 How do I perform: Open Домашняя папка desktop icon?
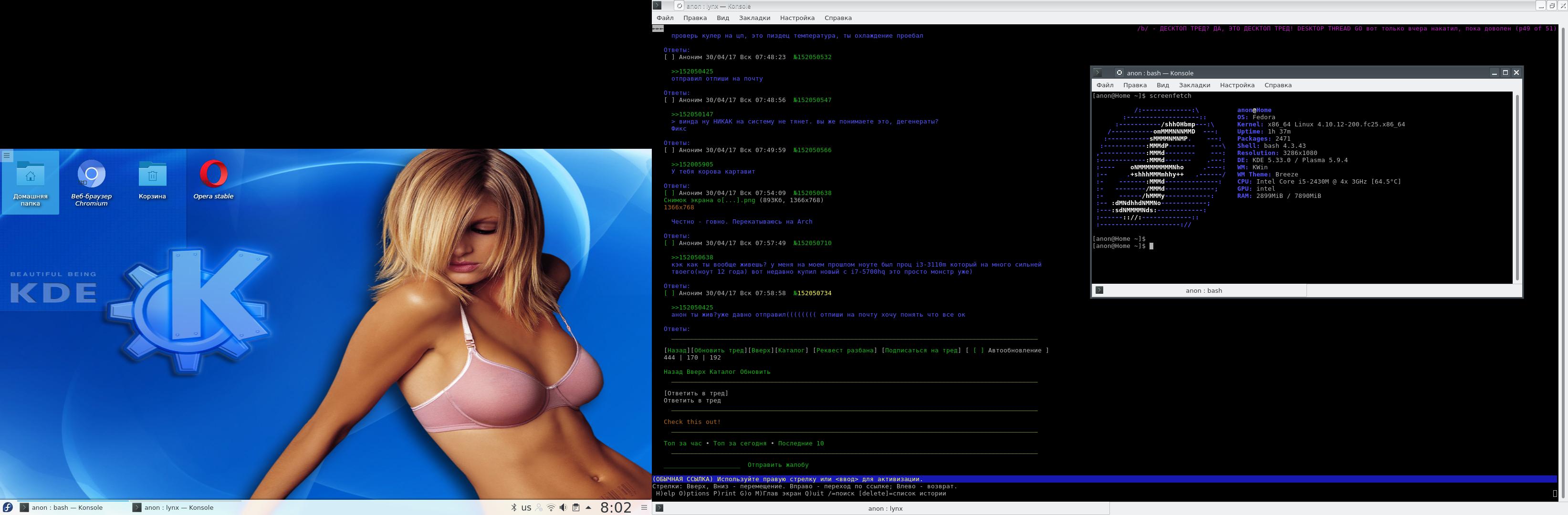[x=31, y=183]
